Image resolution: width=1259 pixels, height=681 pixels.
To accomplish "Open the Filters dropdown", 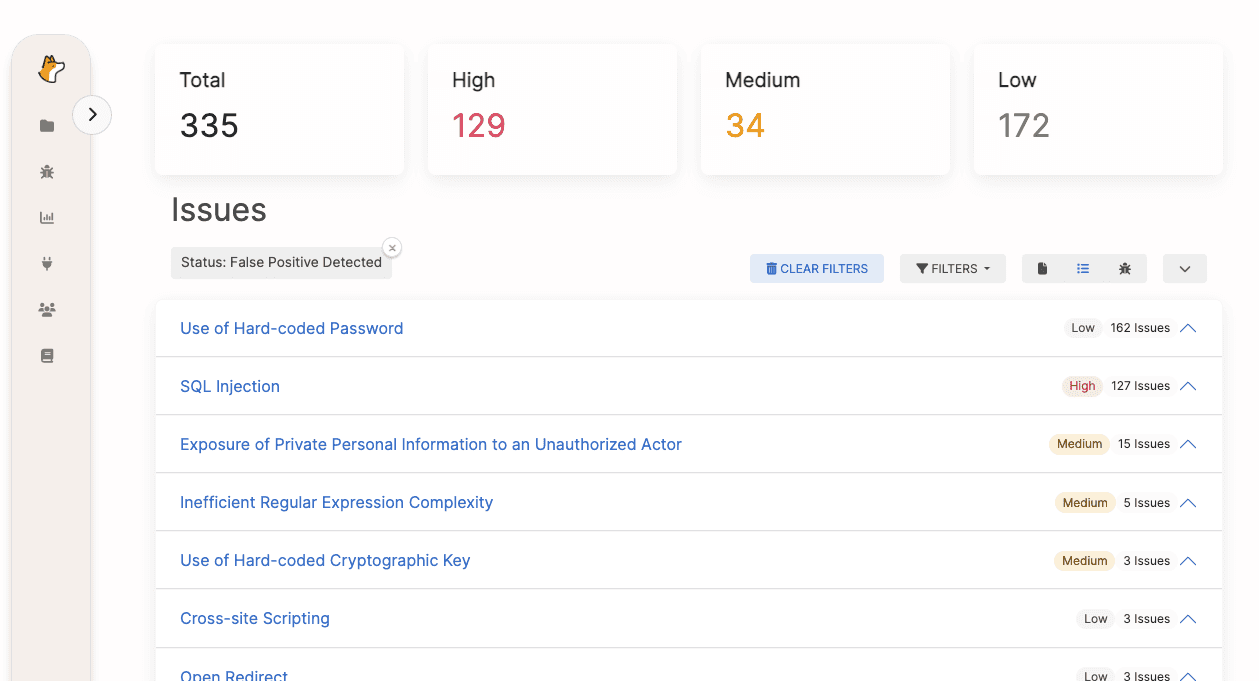I will coord(952,269).
